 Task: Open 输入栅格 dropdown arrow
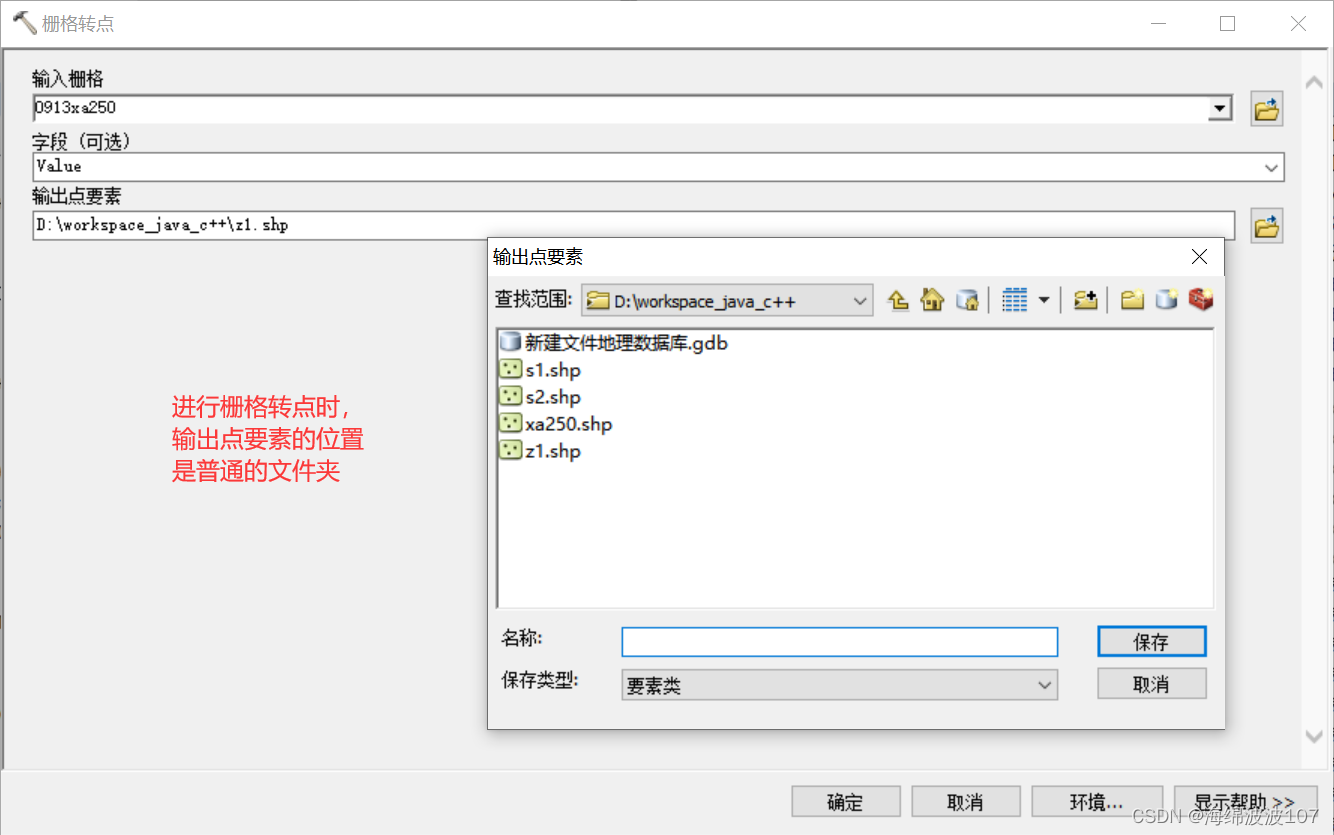[x=1220, y=108]
